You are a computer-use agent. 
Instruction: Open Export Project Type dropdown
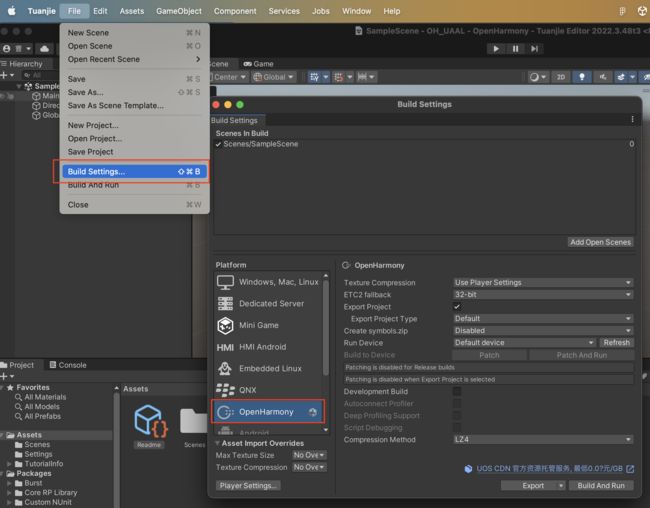543,318
